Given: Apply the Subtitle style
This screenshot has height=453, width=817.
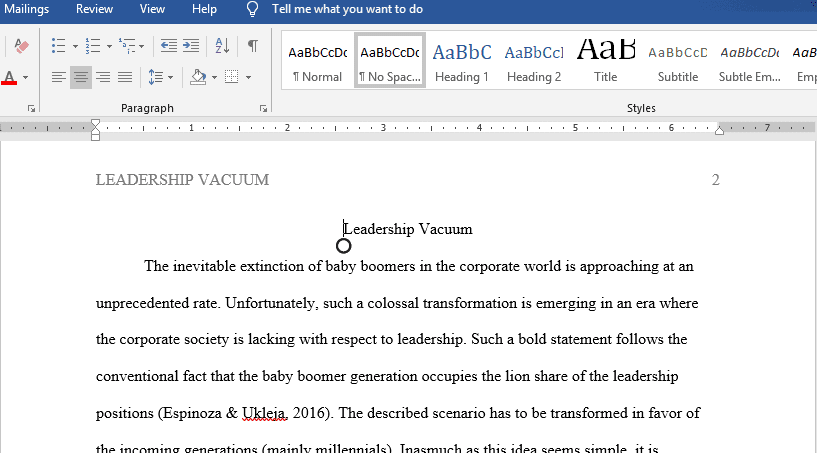Looking at the screenshot, I should coord(677,60).
